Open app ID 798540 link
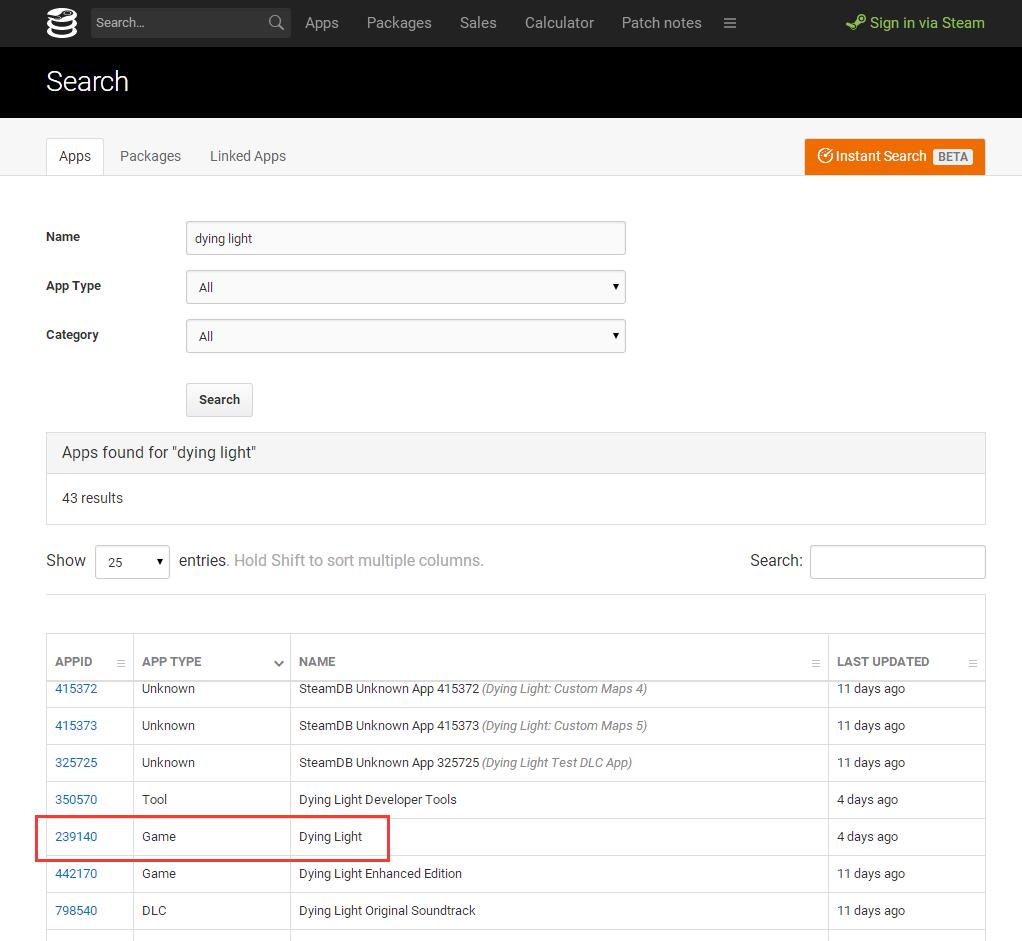The width and height of the screenshot is (1022, 941). [x=76, y=911]
